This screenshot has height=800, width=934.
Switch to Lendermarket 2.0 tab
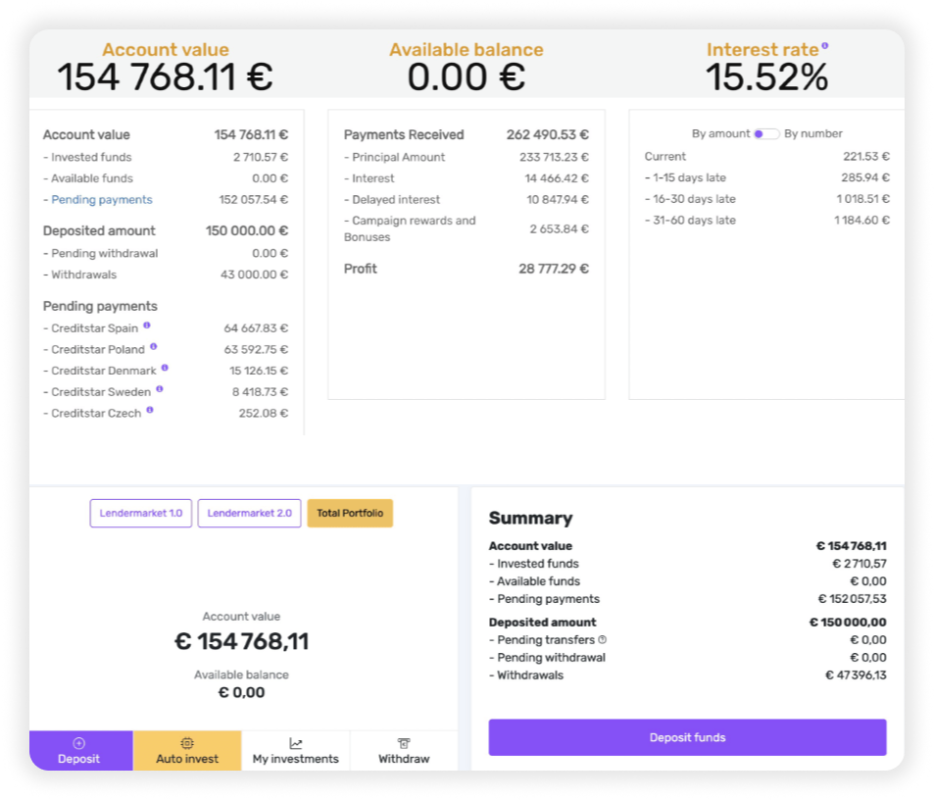249,513
